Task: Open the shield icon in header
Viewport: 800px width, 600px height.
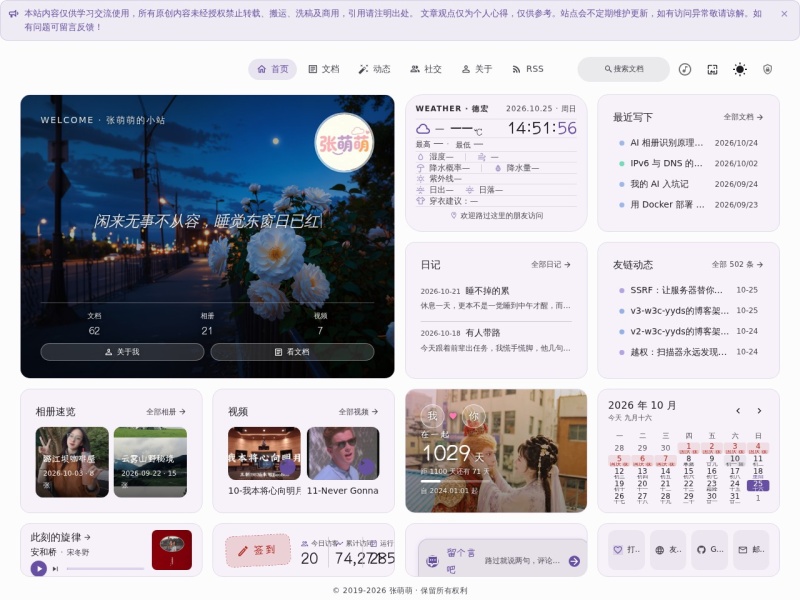Action: tap(767, 69)
